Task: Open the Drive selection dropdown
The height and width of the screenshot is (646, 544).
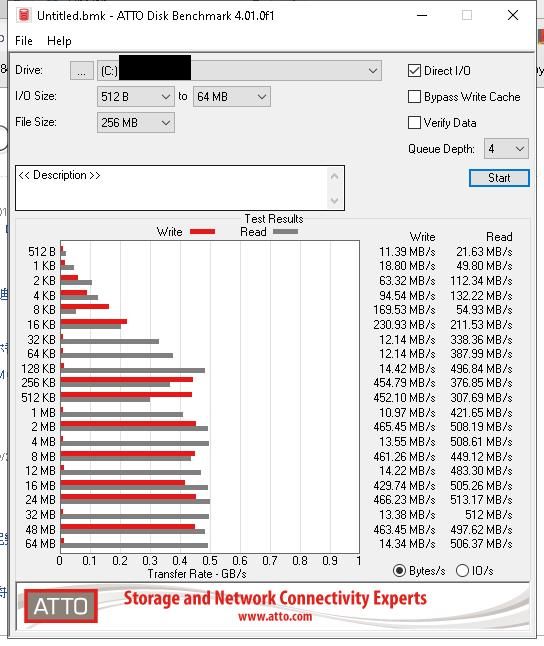Action: click(x=239, y=71)
